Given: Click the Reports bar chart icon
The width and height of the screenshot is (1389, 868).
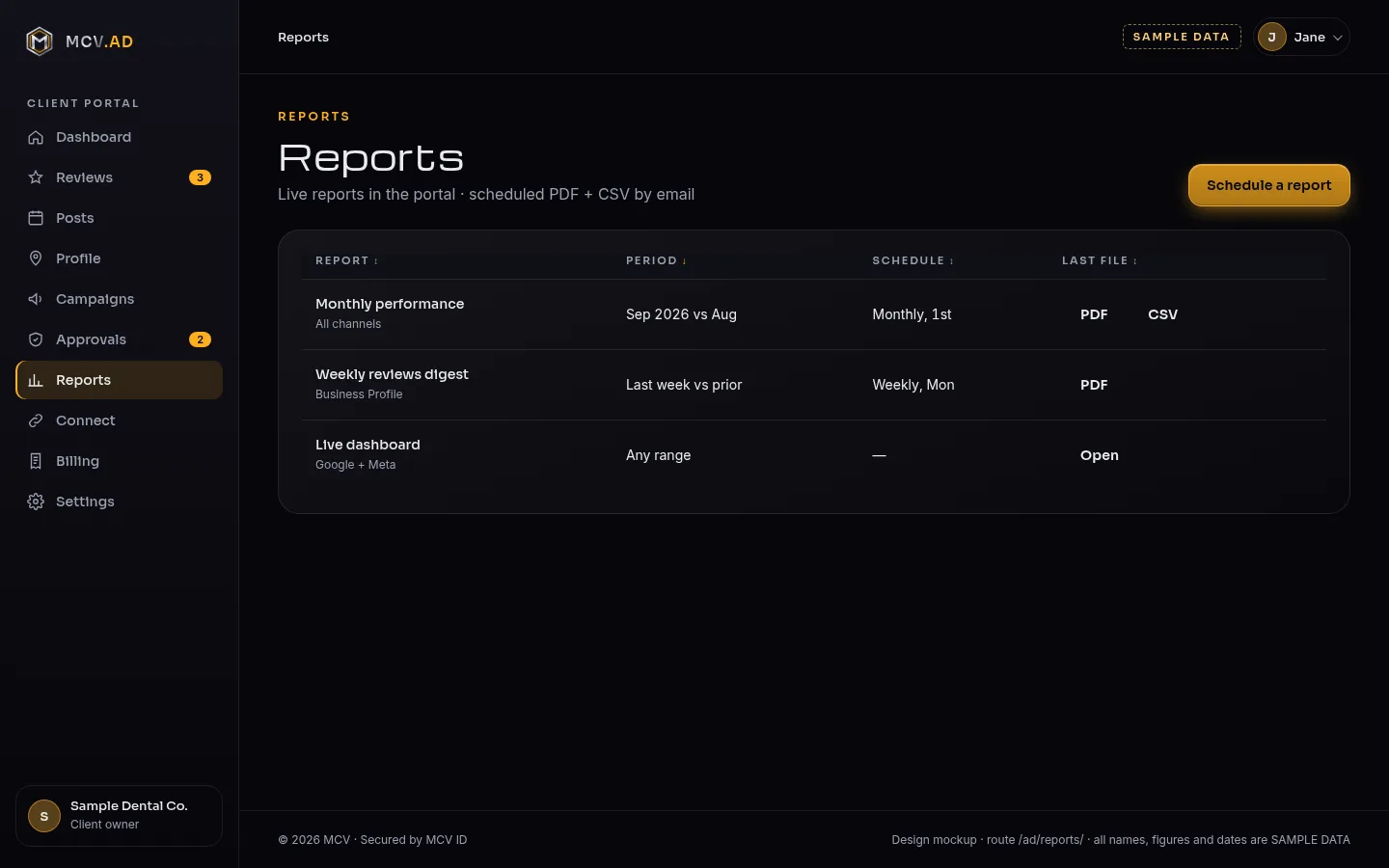Looking at the screenshot, I should pyautogui.click(x=36, y=380).
